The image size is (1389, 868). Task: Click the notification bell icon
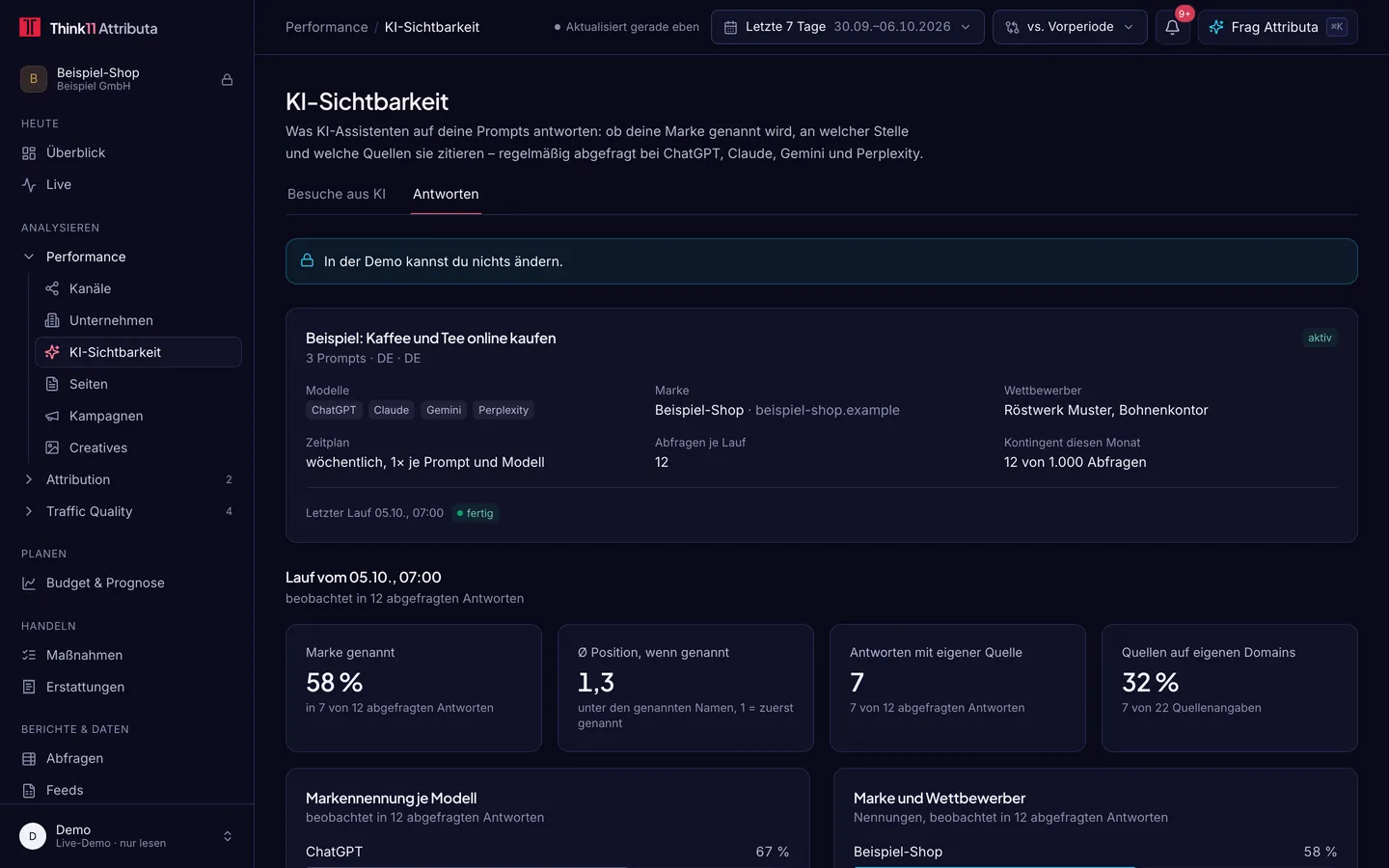tap(1172, 27)
